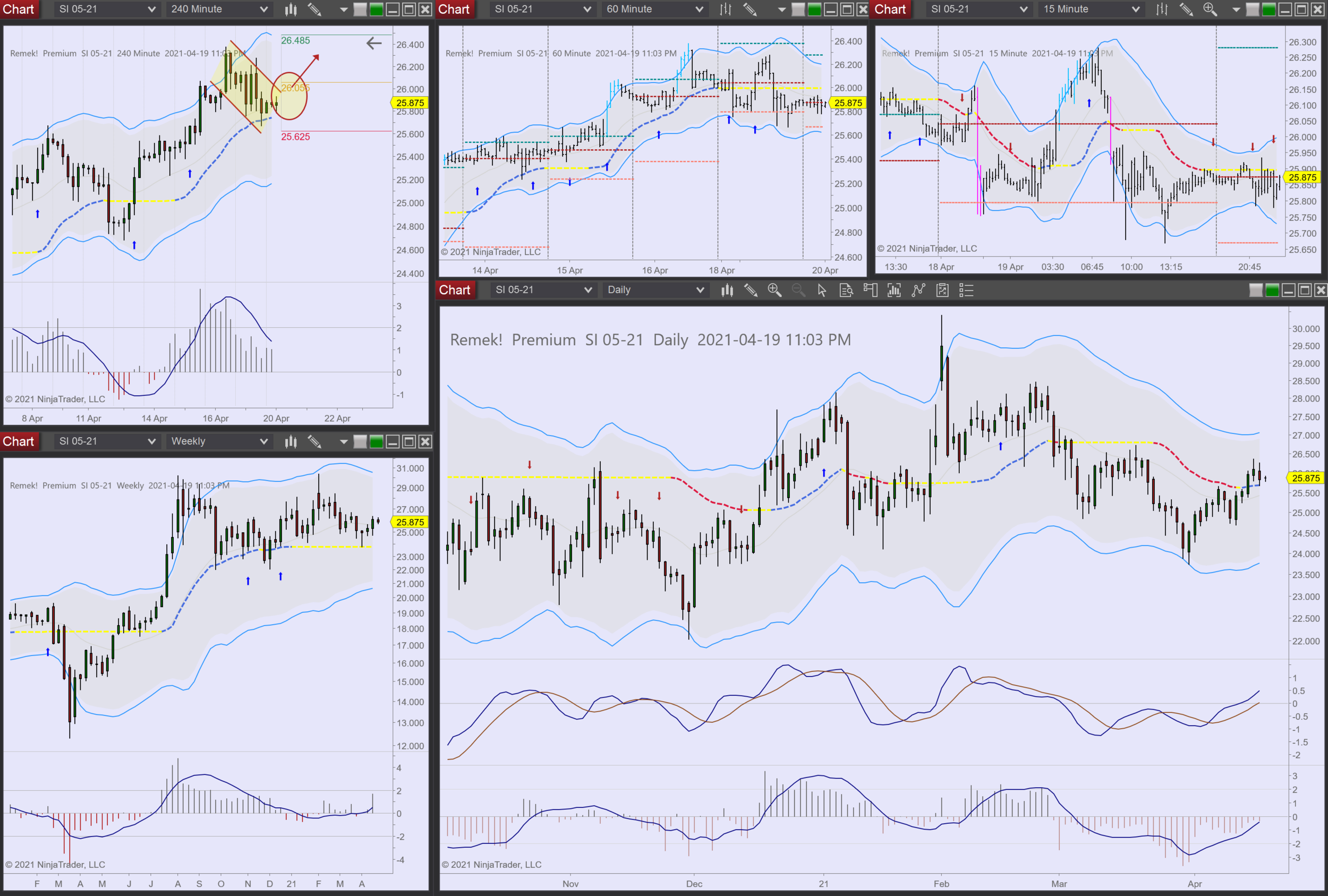Click the Chart tab of the Weekly window
Screen dimensions: 1328x896
[18, 441]
